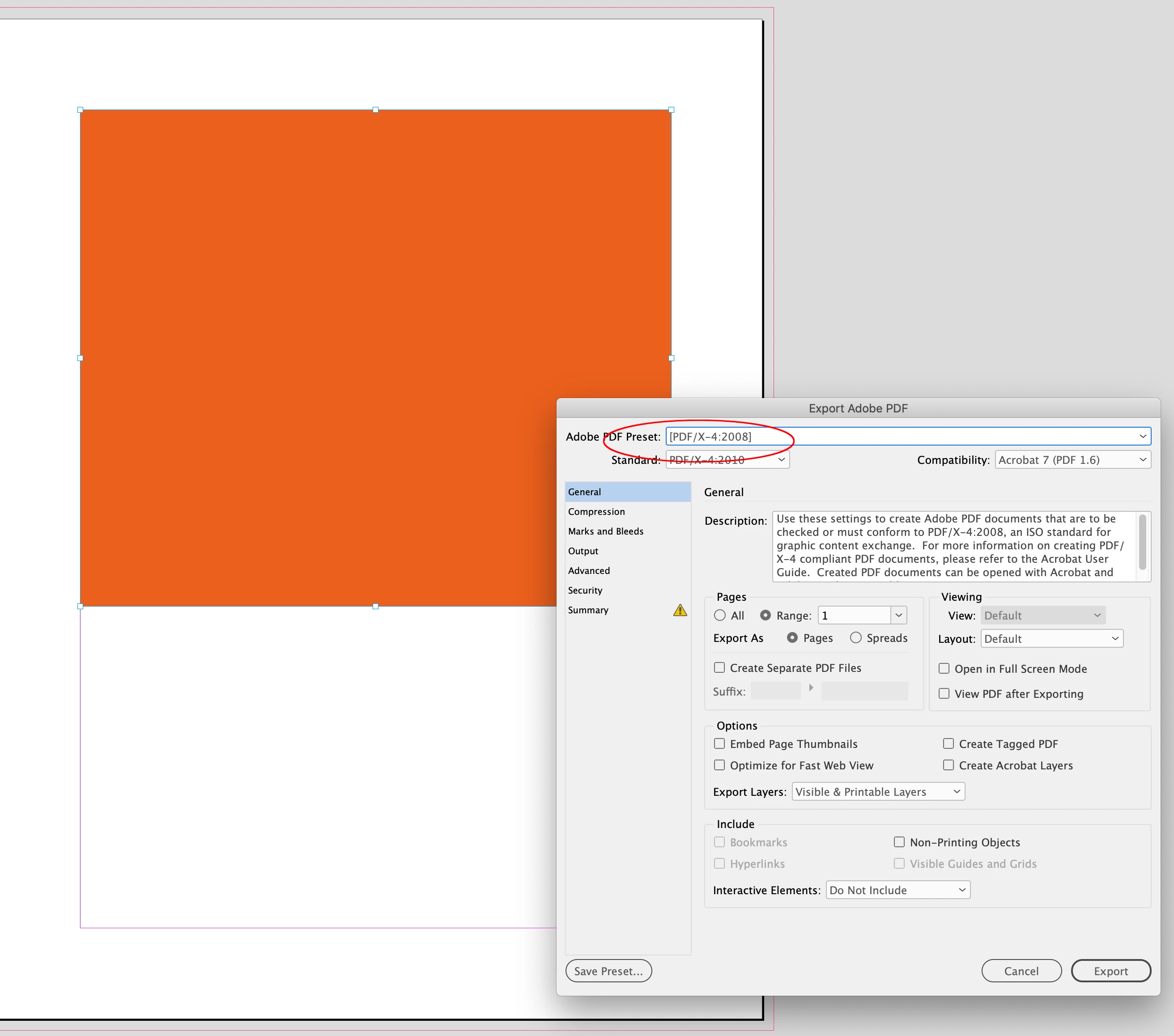Open the Compression settings section
Viewport: 1174px width, 1036px height.
tap(596, 512)
